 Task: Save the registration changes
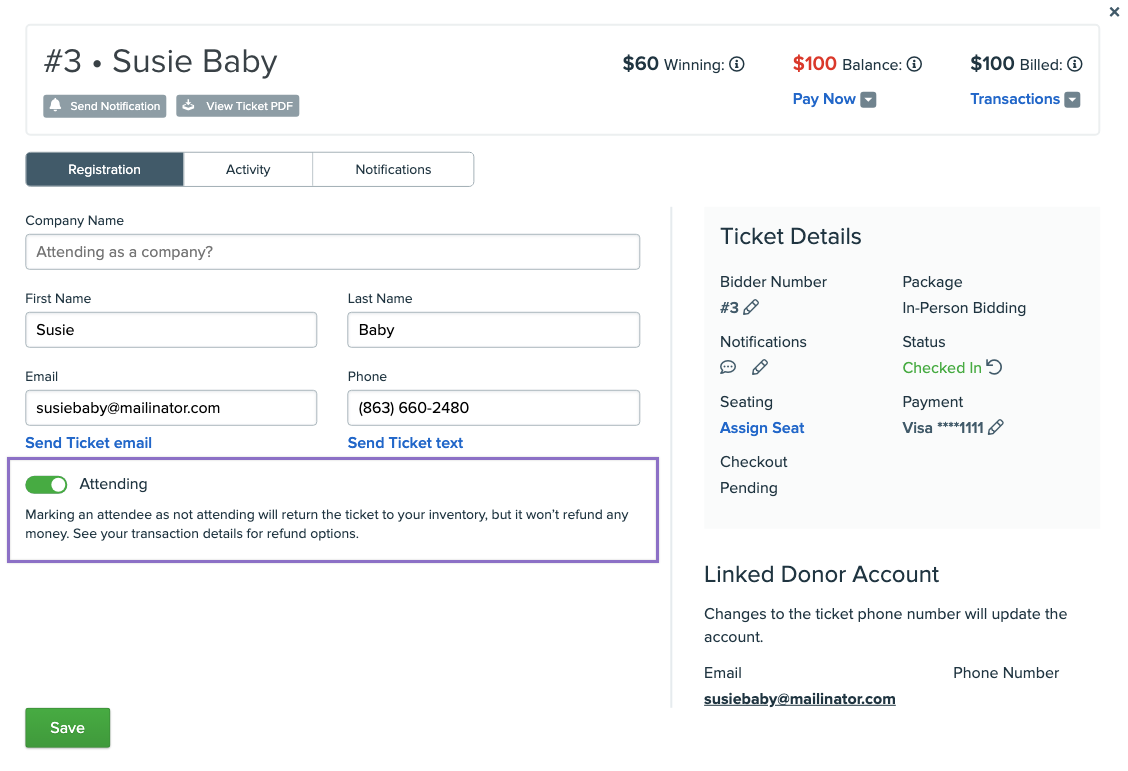point(68,728)
